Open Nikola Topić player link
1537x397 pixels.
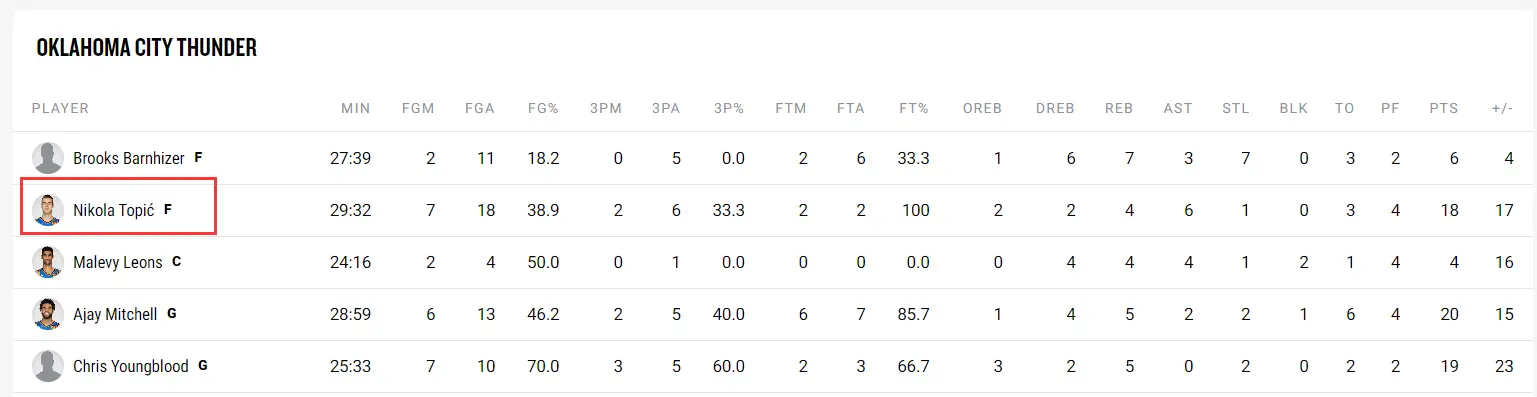click(x=114, y=210)
